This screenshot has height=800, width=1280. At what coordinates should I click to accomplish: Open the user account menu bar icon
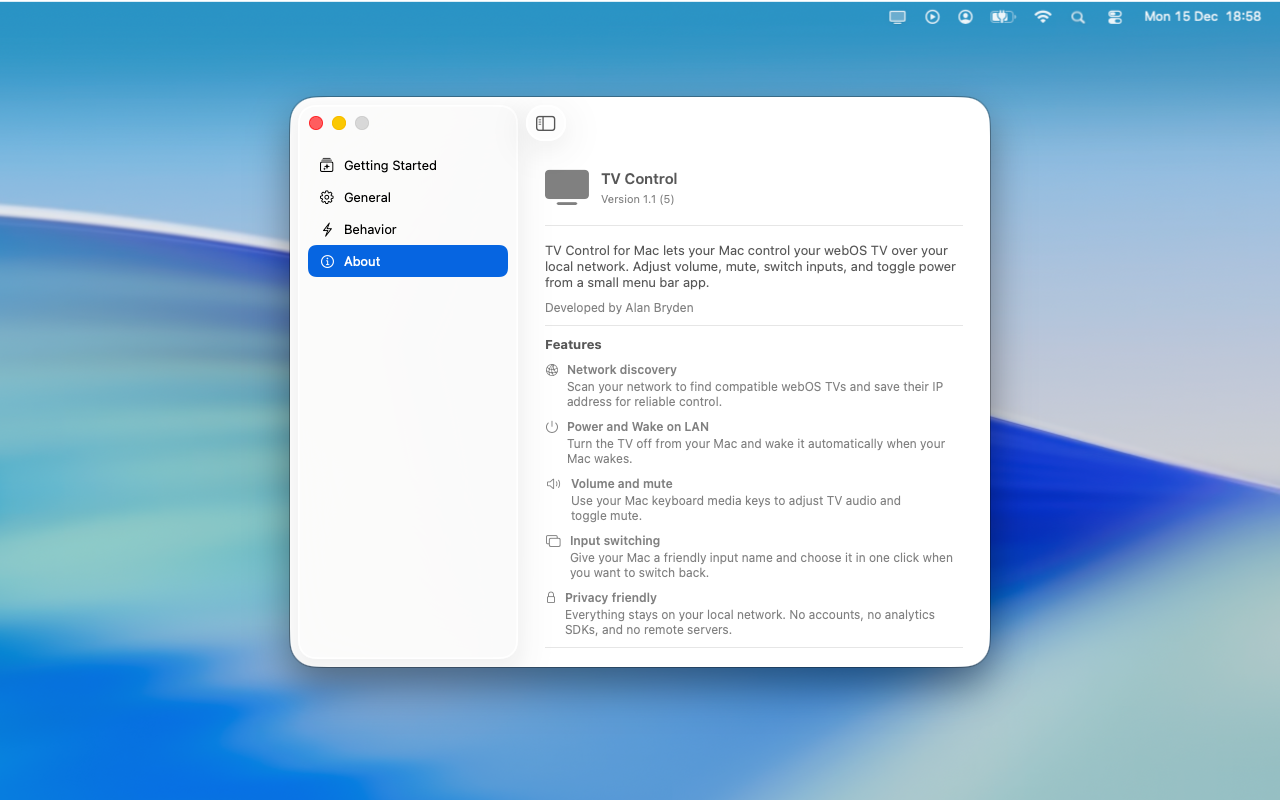point(965,17)
